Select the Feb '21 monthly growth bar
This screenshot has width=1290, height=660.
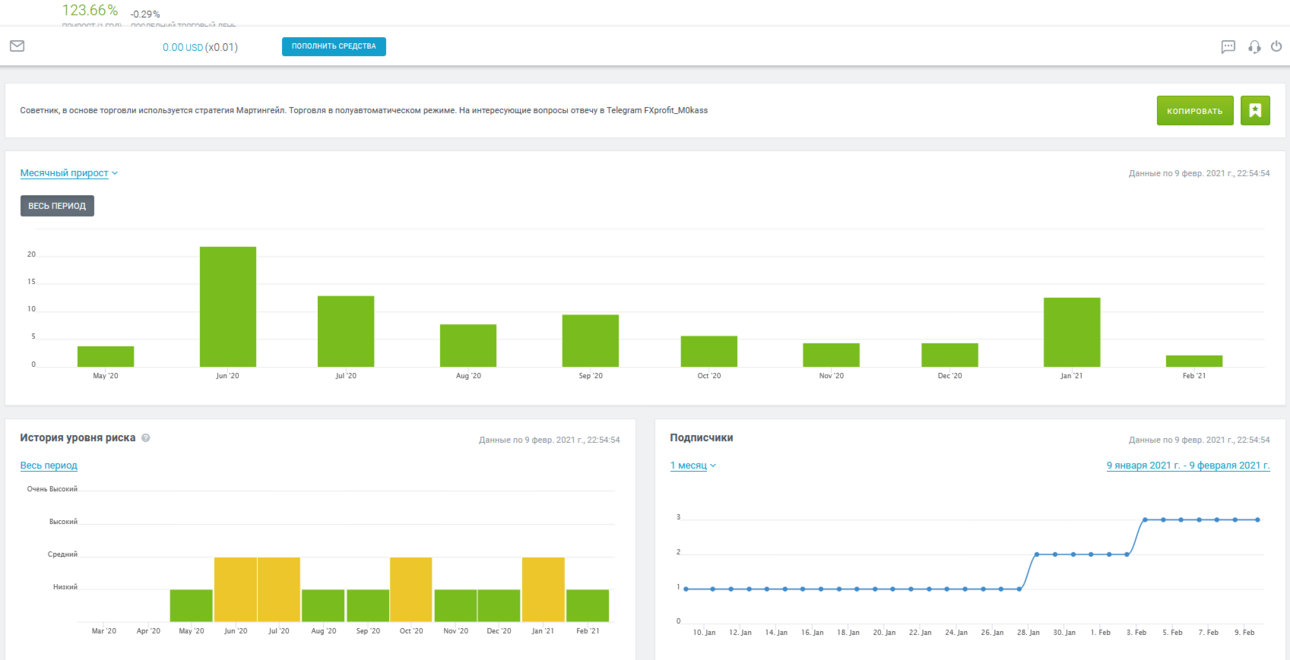(1194, 361)
